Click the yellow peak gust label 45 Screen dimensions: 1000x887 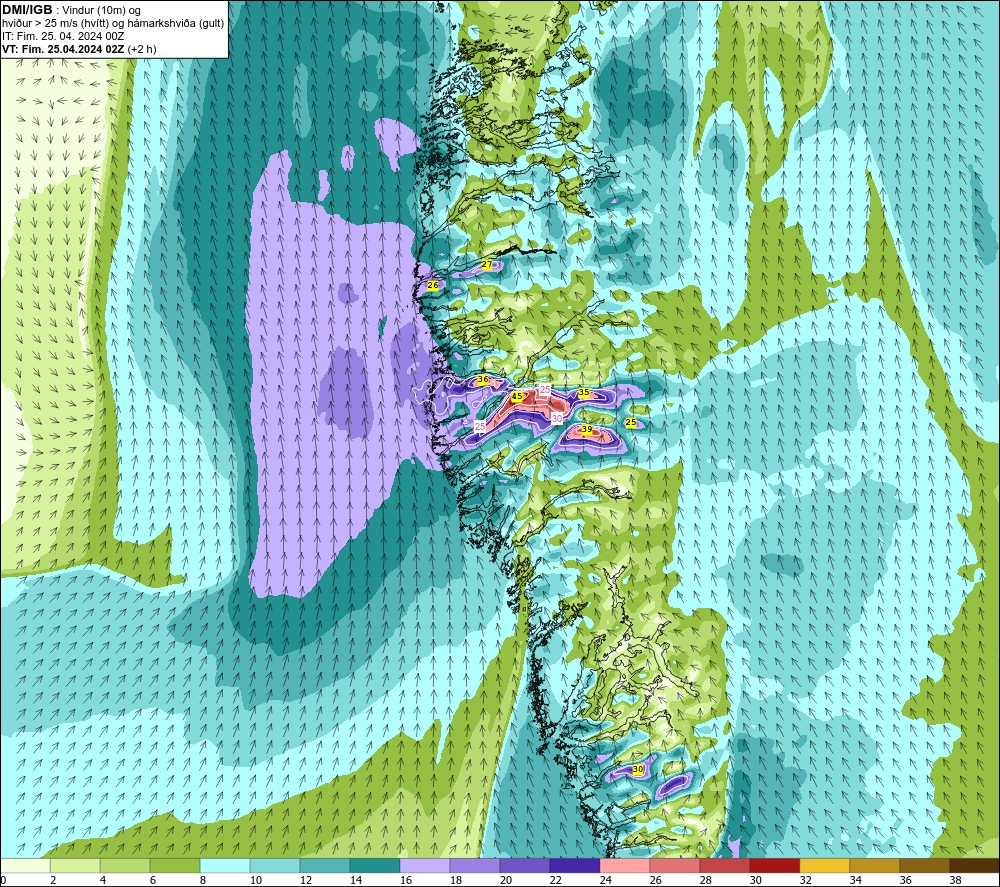point(517,396)
